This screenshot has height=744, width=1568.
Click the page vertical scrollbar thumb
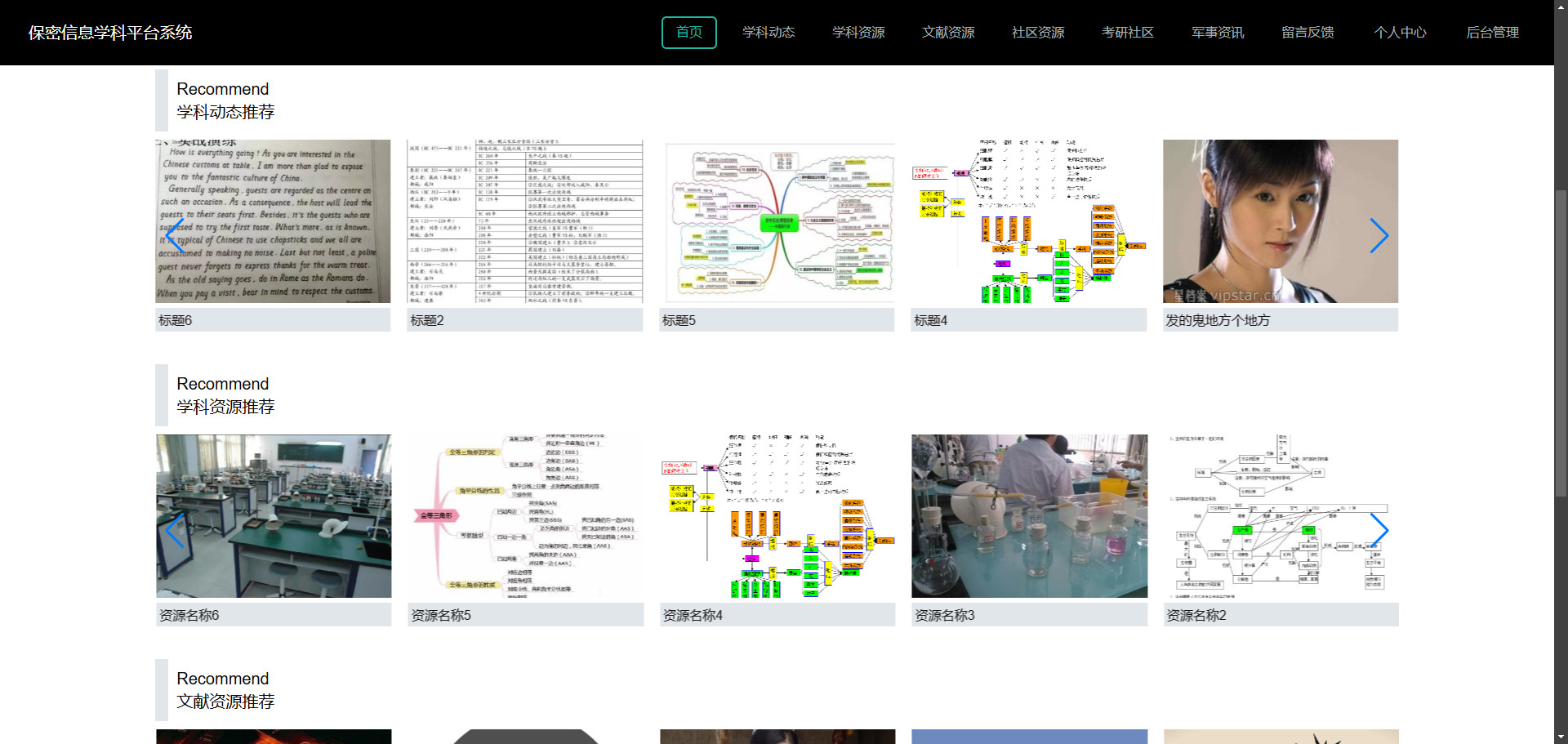pyautogui.click(x=1561, y=343)
